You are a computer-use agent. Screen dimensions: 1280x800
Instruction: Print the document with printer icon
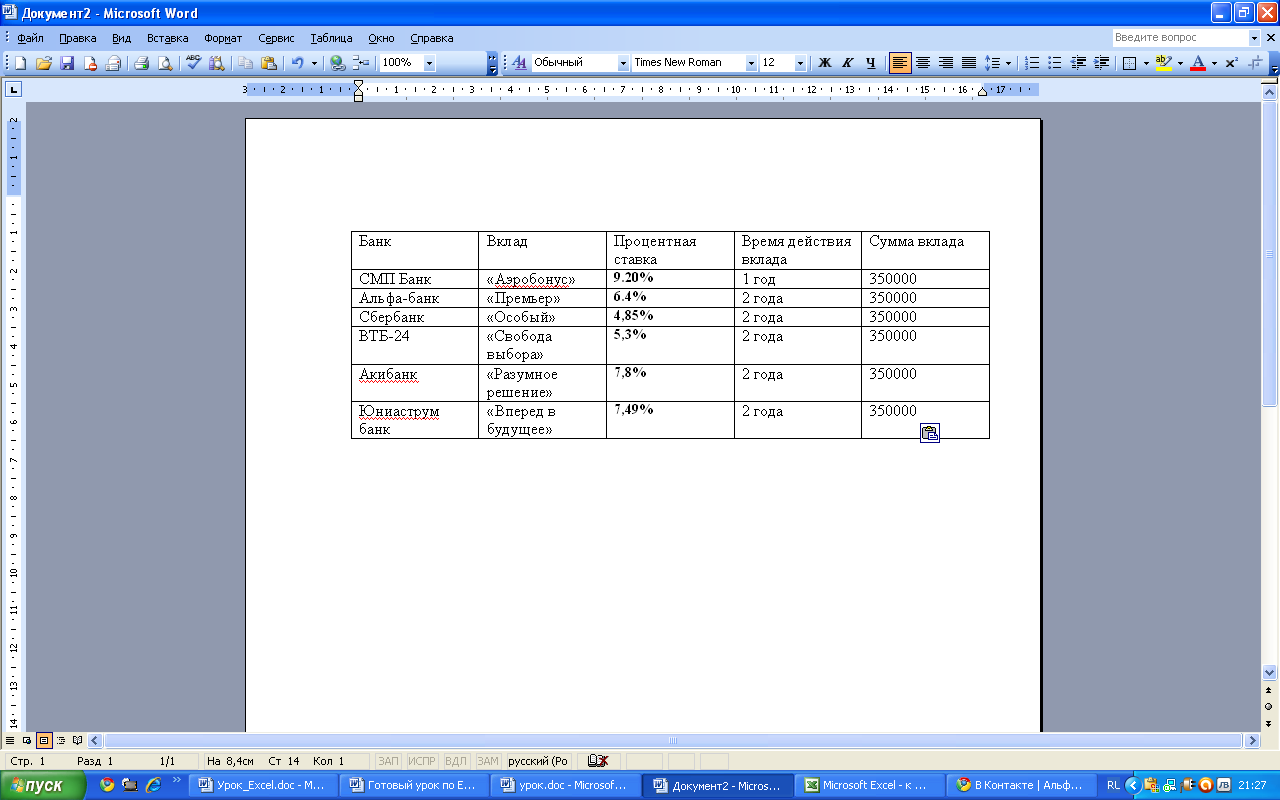pyautogui.click(x=141, y=62)
